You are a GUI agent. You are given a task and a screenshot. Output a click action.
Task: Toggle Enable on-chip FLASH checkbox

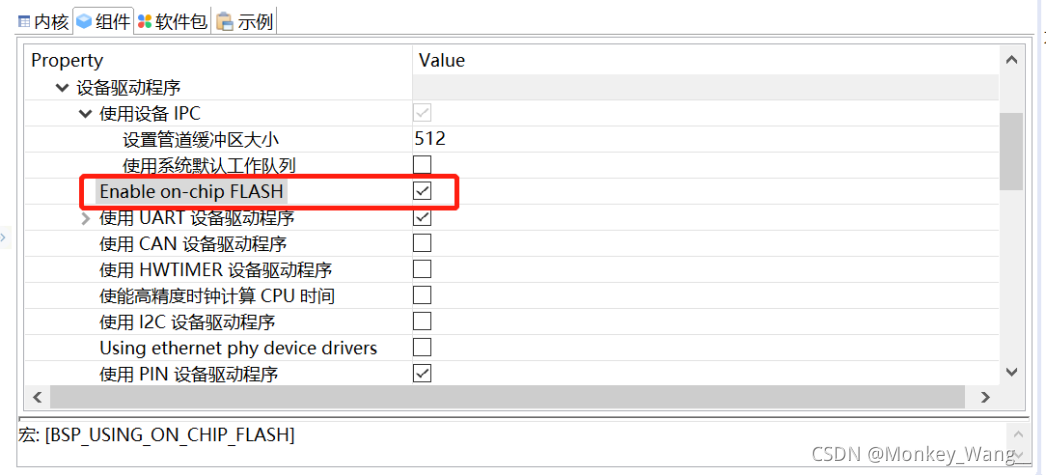pos(423,190)
